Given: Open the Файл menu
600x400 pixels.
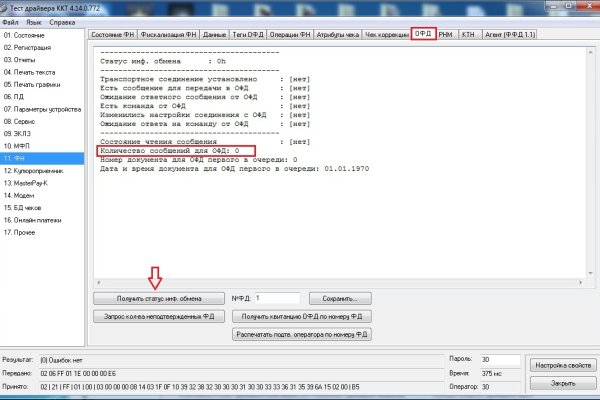Looking at the screenshot, I should [11, 20].
